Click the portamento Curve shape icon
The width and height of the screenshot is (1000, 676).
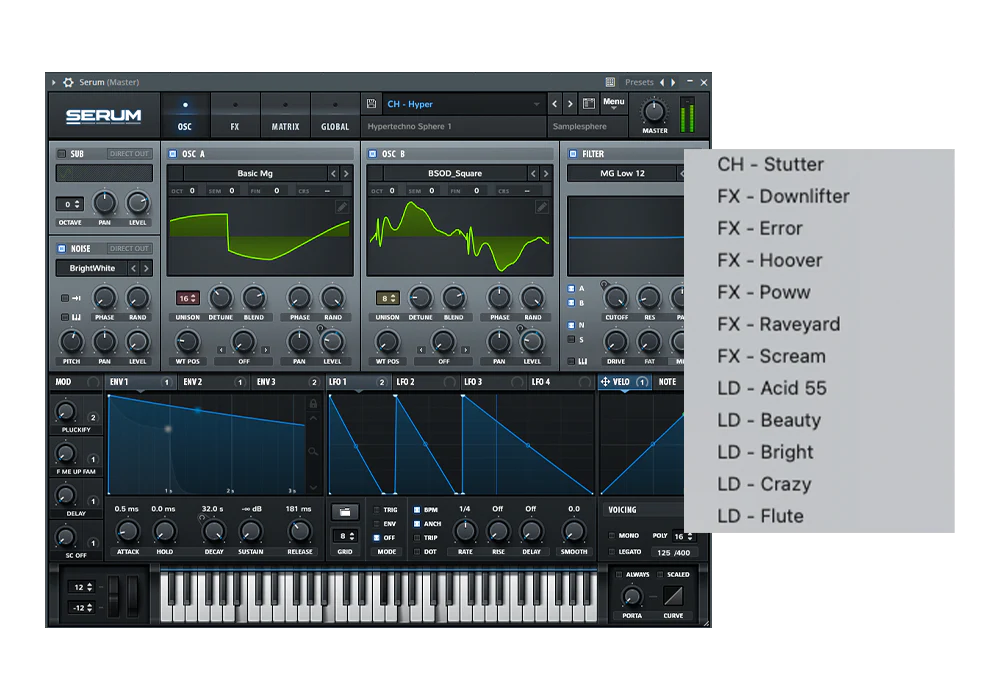pos(673,597)
